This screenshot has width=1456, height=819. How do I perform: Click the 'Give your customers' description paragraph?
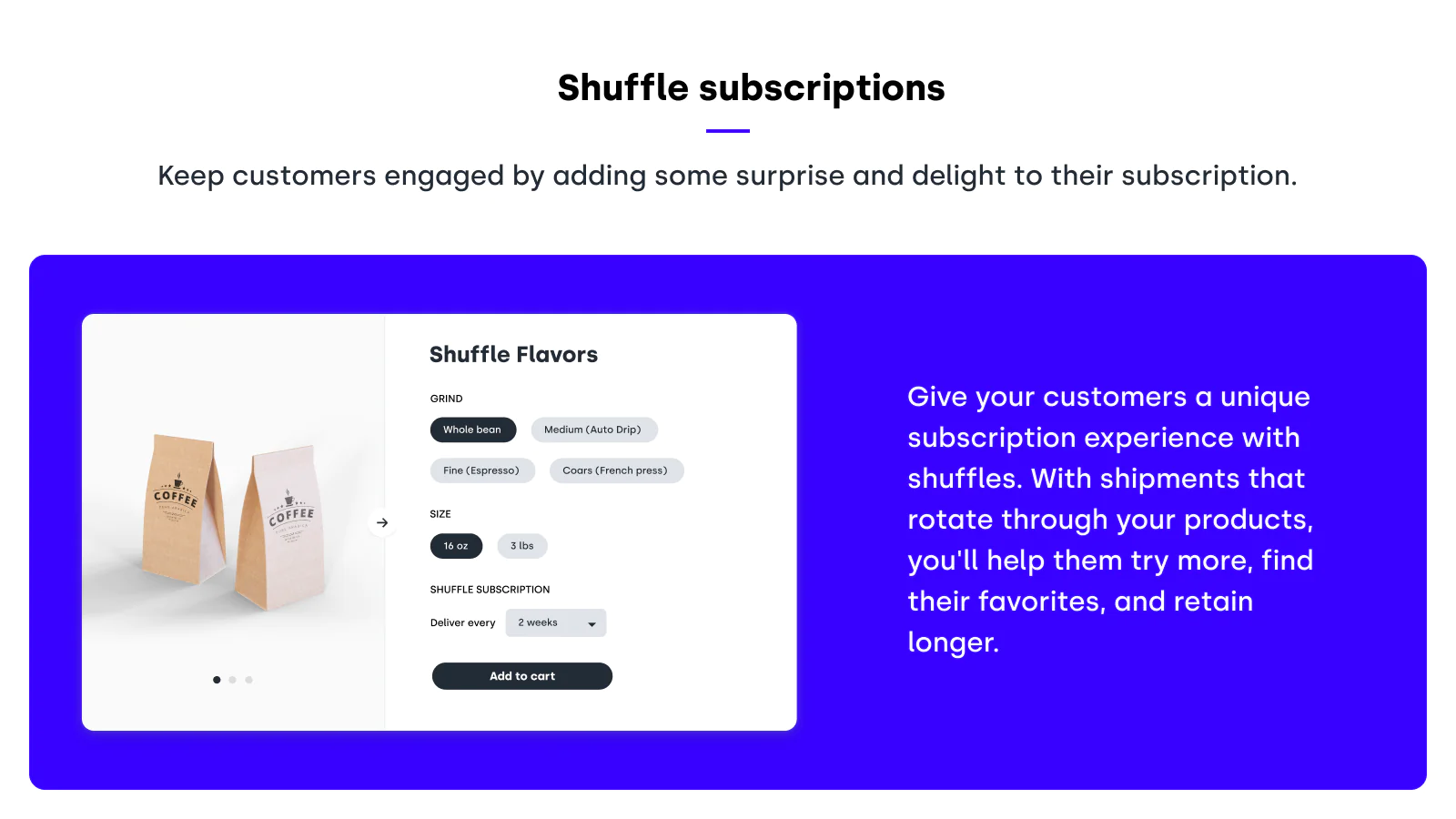(x=1110, y=519)
